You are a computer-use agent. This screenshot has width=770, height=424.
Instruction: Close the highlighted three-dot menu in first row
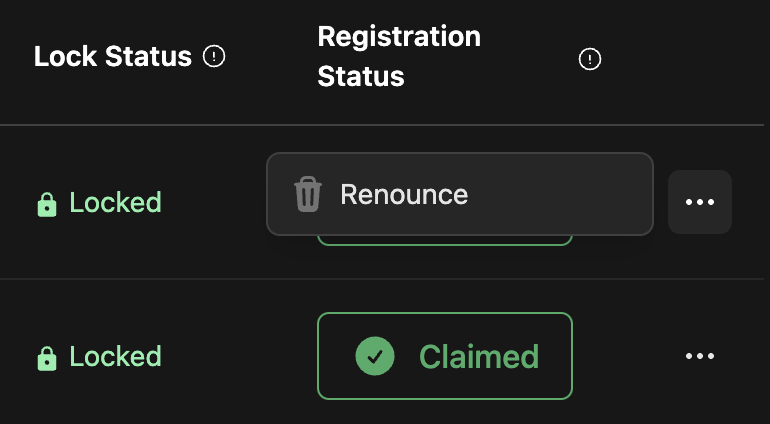[x=699, y=202]
